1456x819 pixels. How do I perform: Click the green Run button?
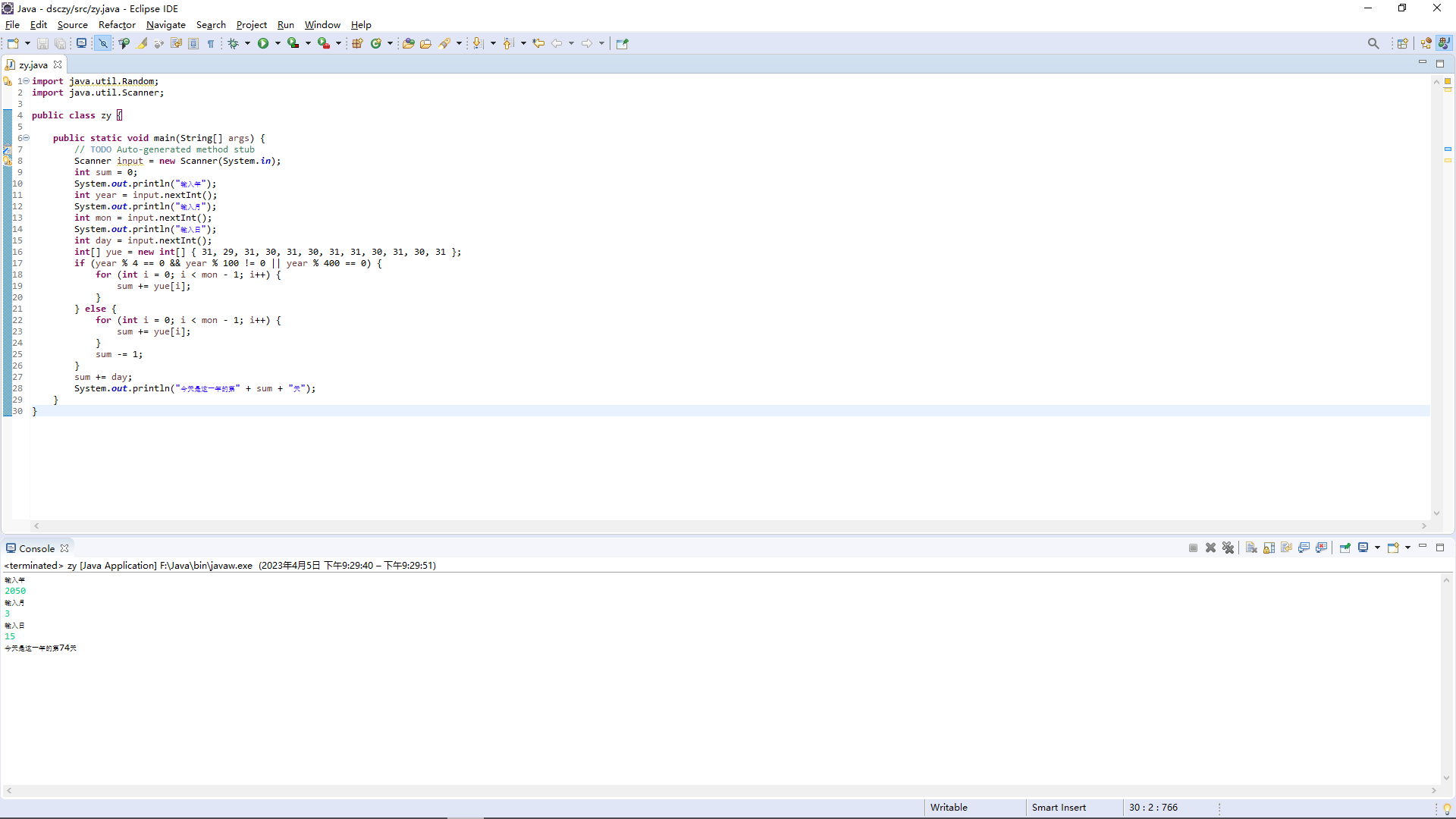[x=262, y=43]
